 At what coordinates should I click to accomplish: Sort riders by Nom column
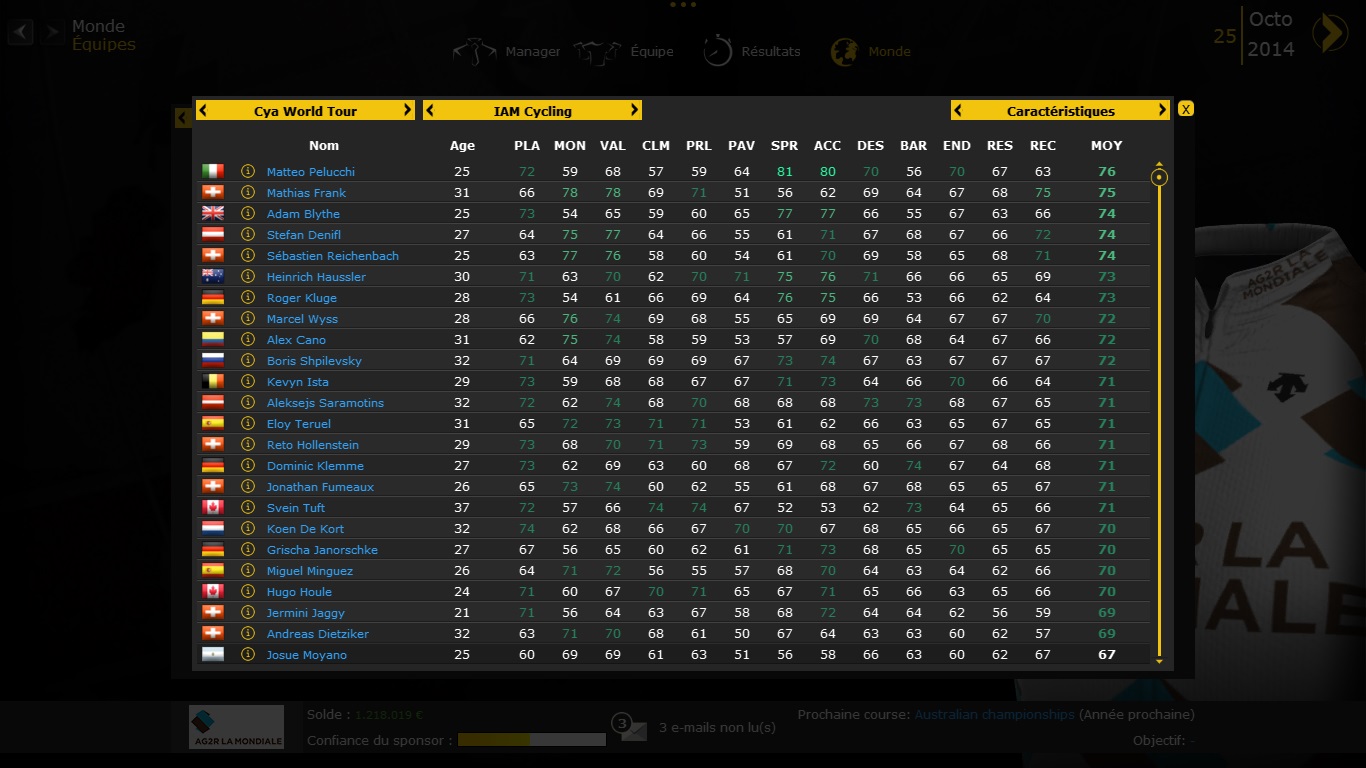tap(324, 146)
